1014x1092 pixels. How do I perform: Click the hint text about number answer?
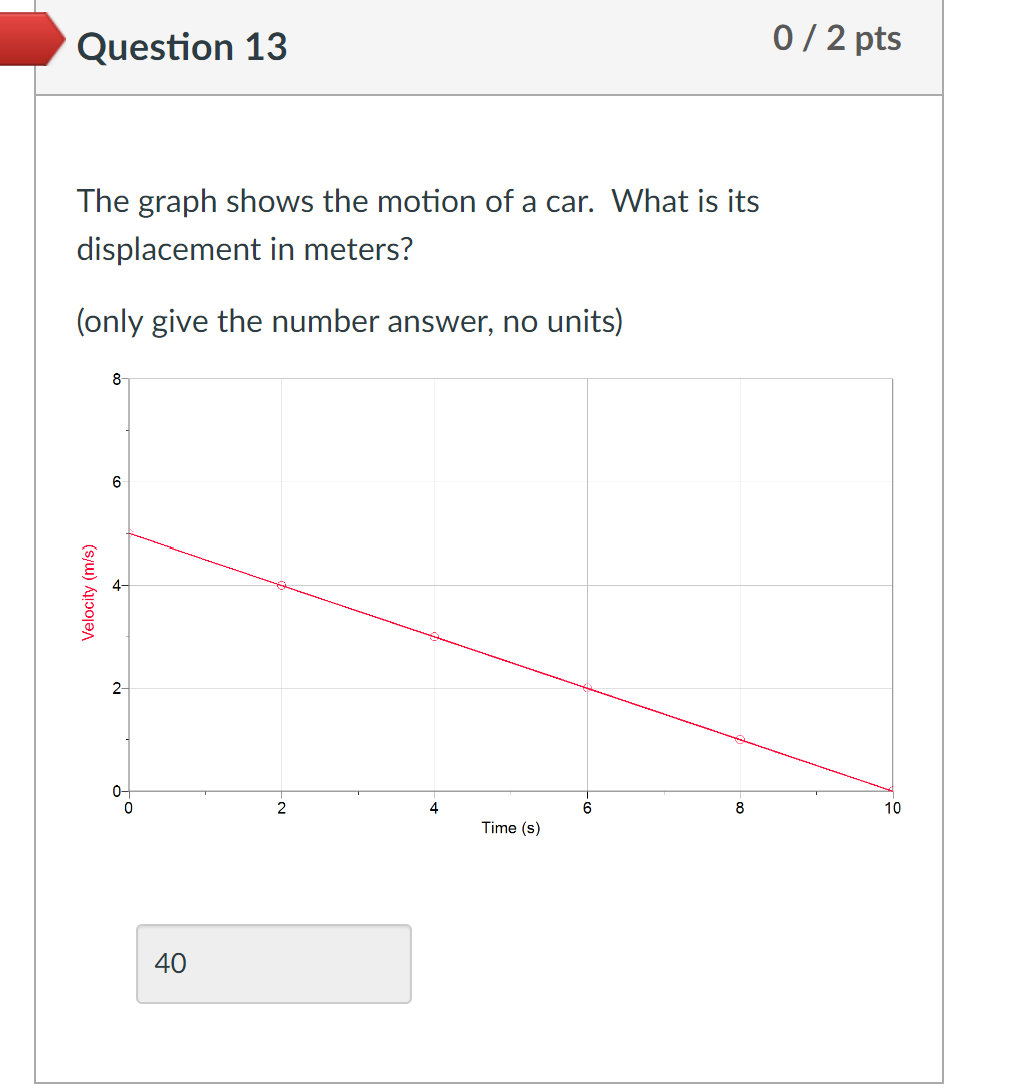[350, 321]
